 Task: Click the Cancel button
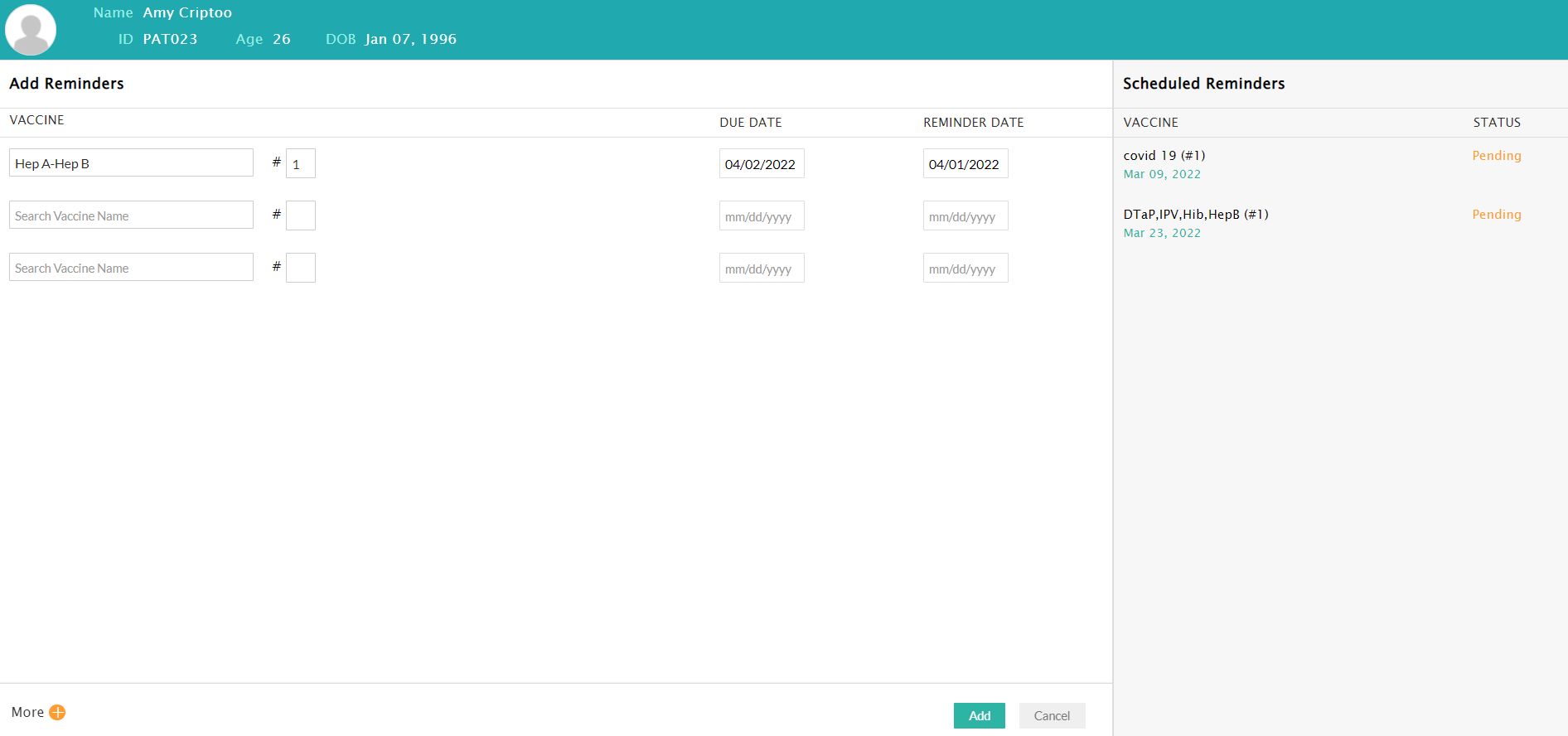(x=1052, y=715)
